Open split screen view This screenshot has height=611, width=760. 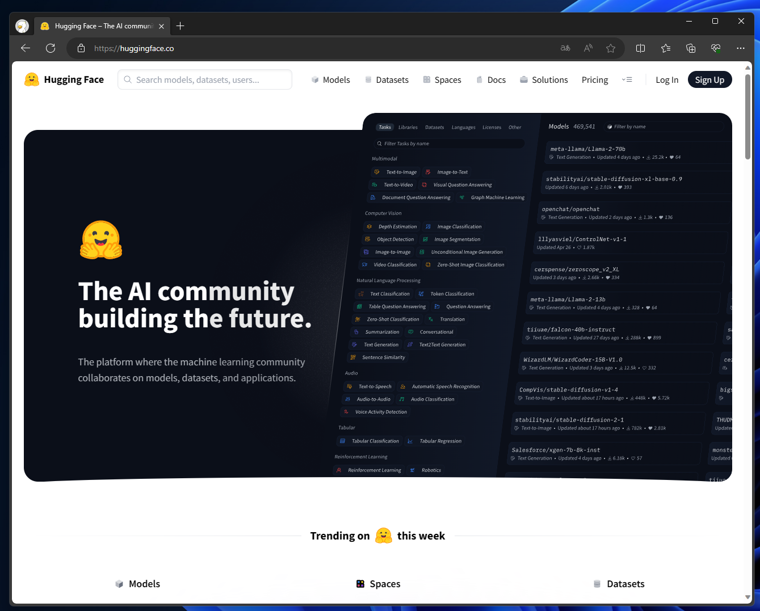coord(640,48)
